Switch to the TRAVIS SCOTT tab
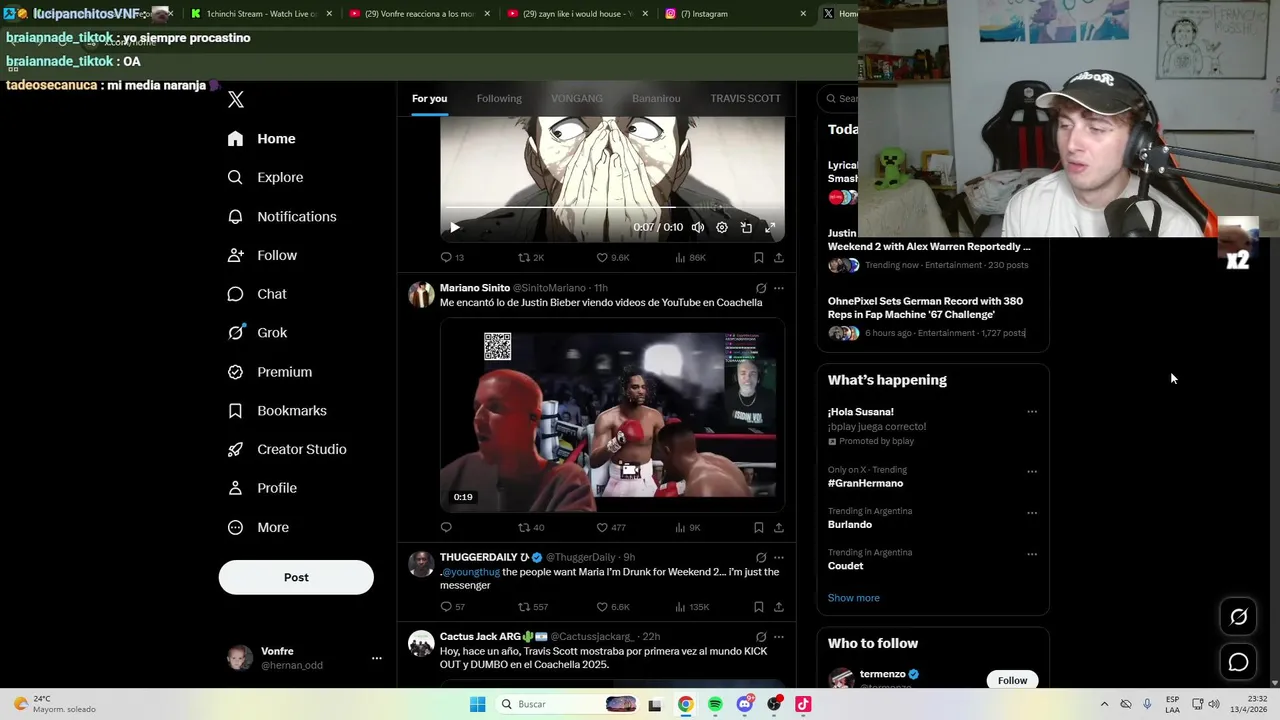Image resolution: width=1280 pixels, height=720 pixels. (745, 98)
